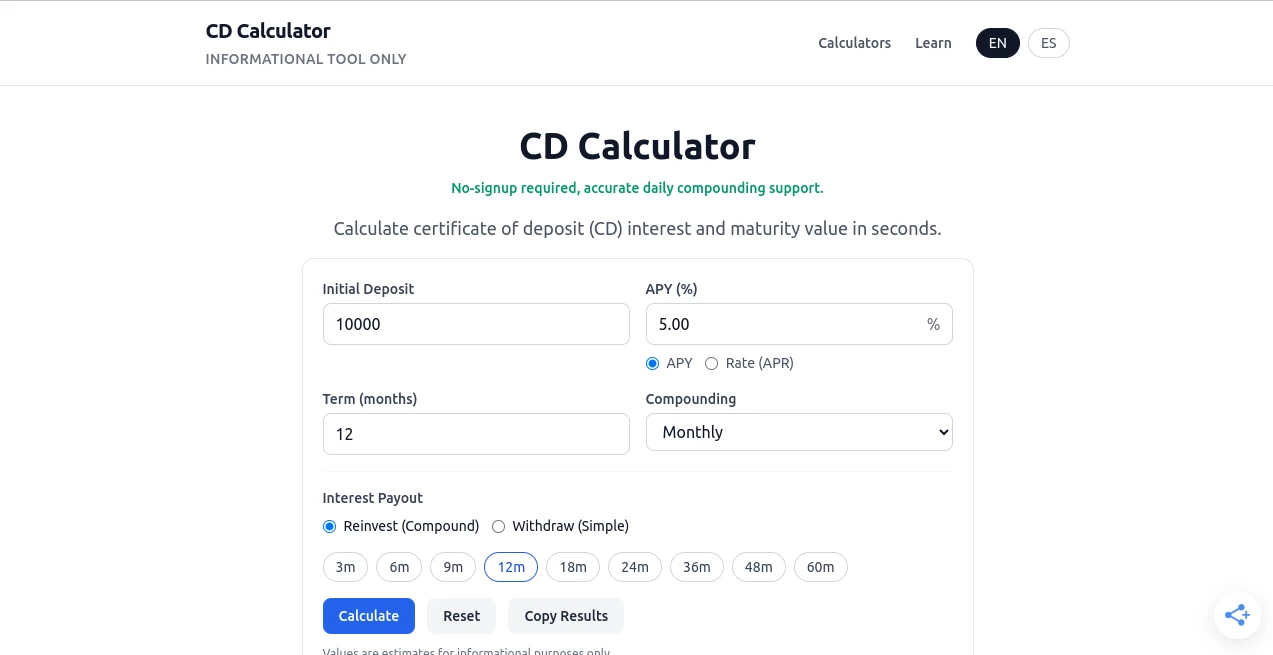The width and height of the screenshot is (1273, 655).
Task: Pick the 6m term preset
Action: pyautogui.click(x=399, y=567)
